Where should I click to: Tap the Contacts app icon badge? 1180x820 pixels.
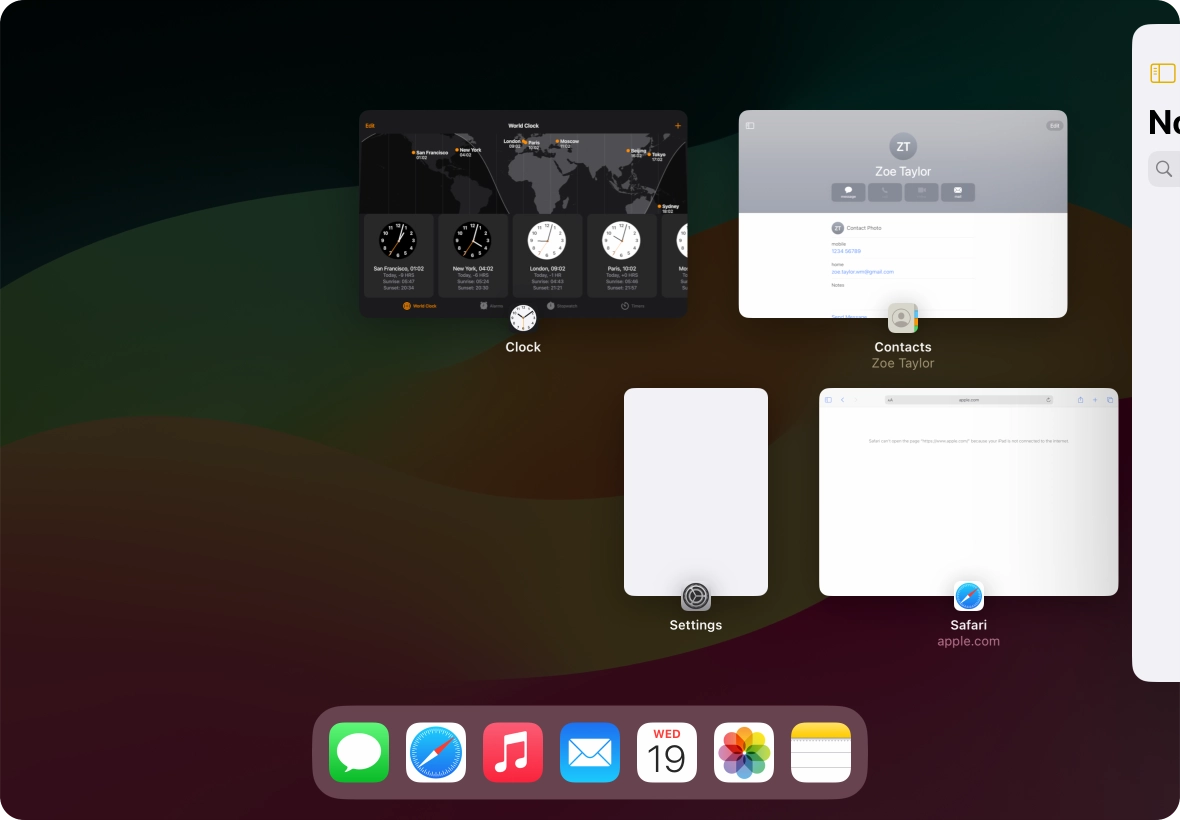tap(902, 318)
